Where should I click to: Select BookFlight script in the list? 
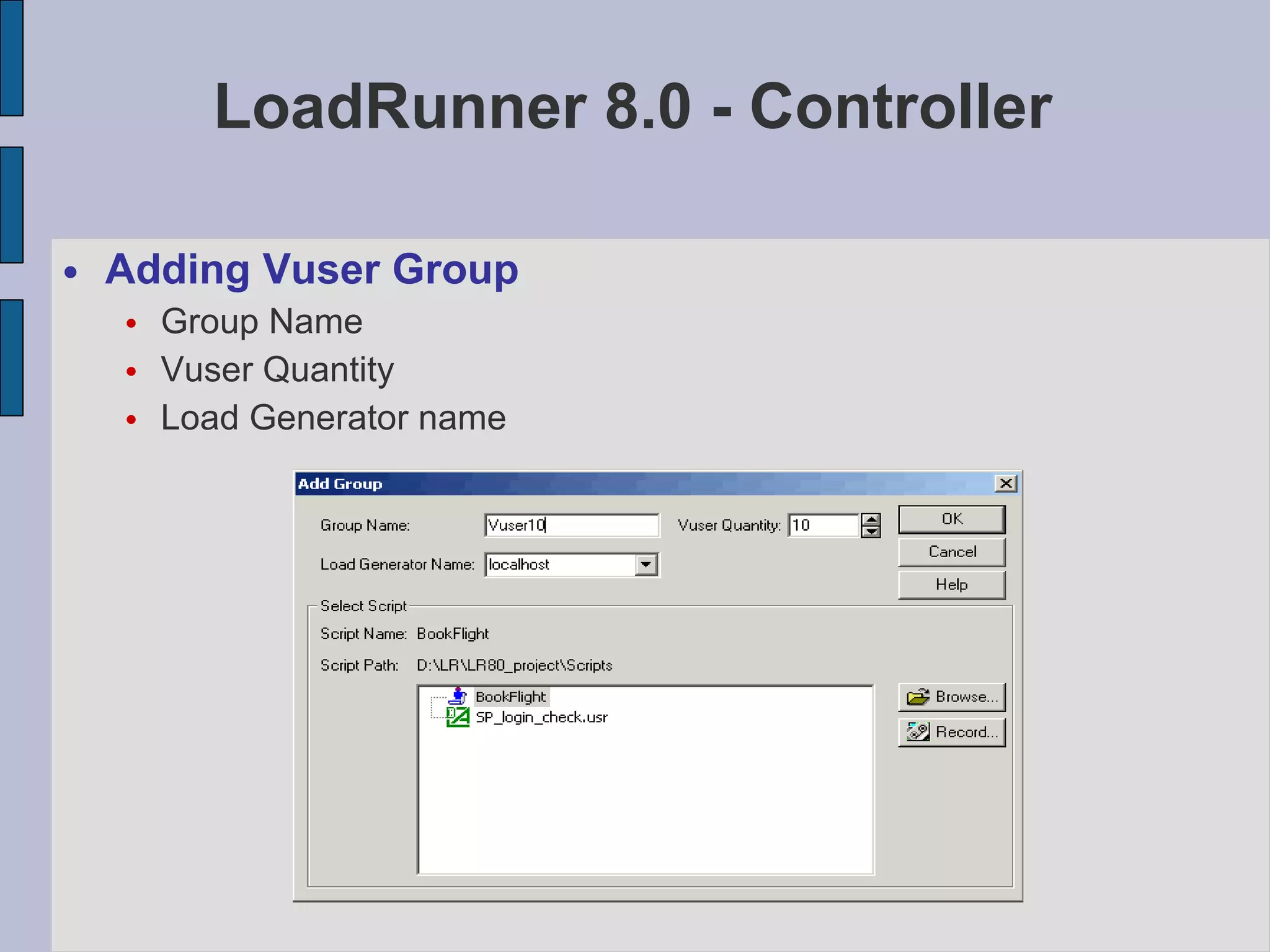click(x=510, y=697)
